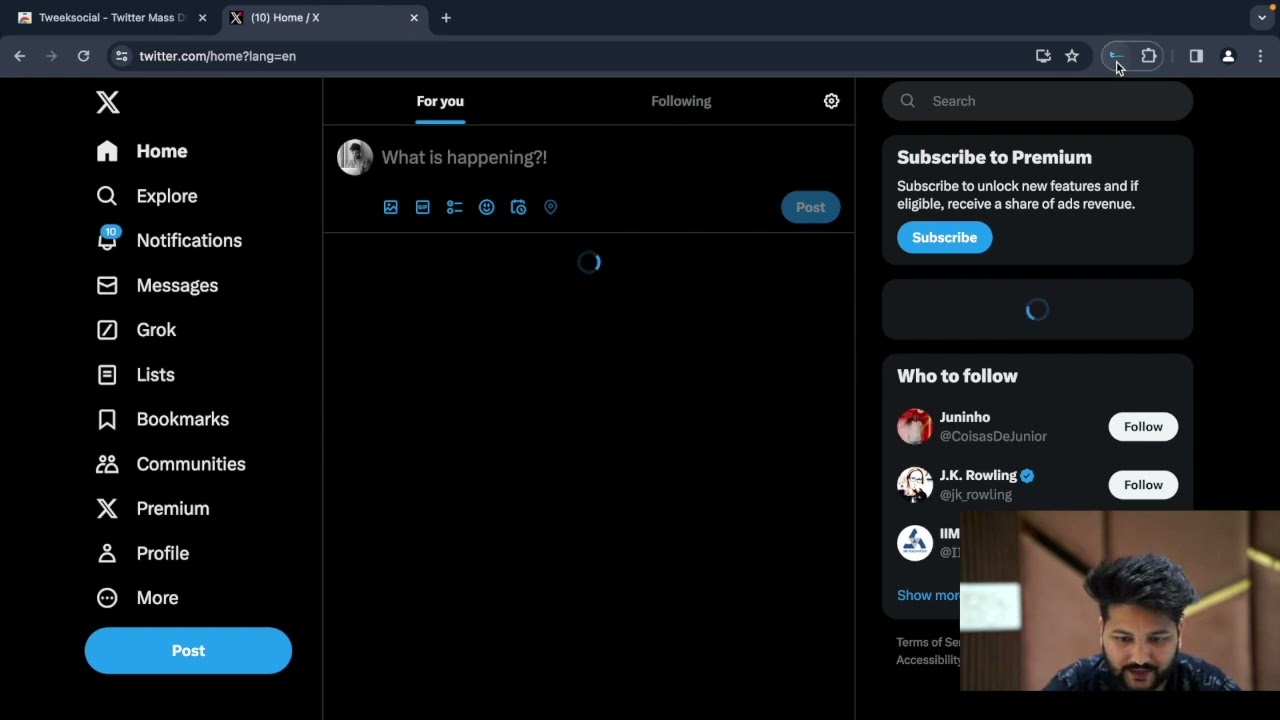1280x720 pixels.
Task: Open Chrome three-dot menu
Action: click(x=1260, y=56)
